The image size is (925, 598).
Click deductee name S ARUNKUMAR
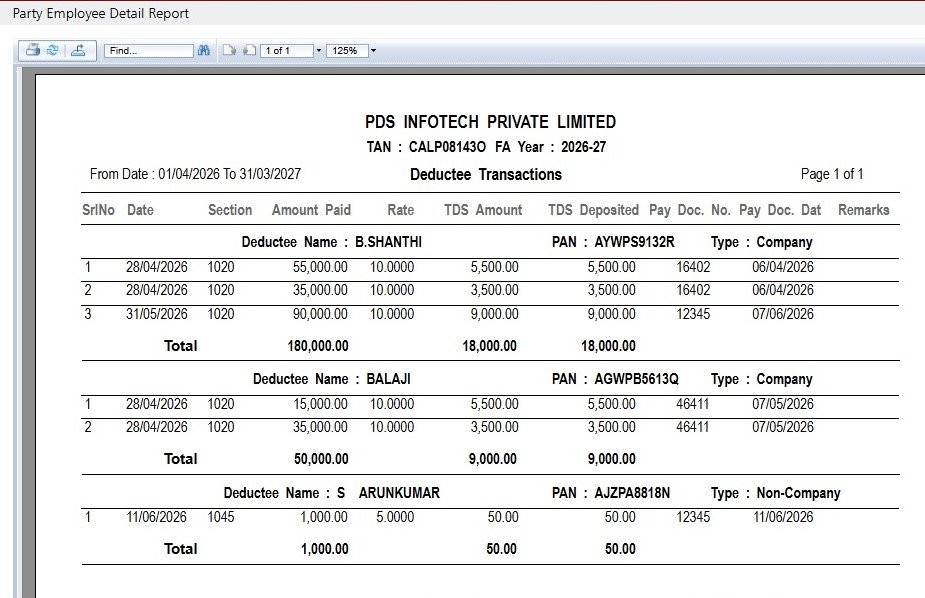click(388, 493)
